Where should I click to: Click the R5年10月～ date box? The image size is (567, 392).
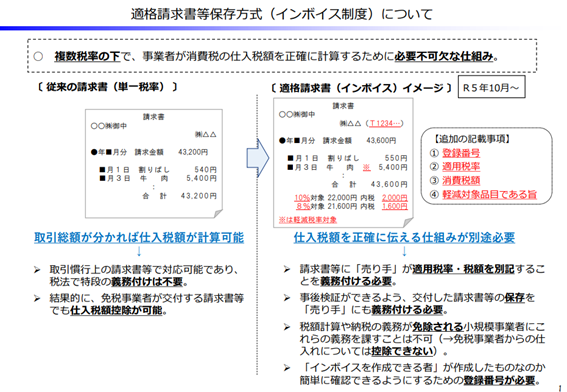pyautogui.click(x=491, y=87)
